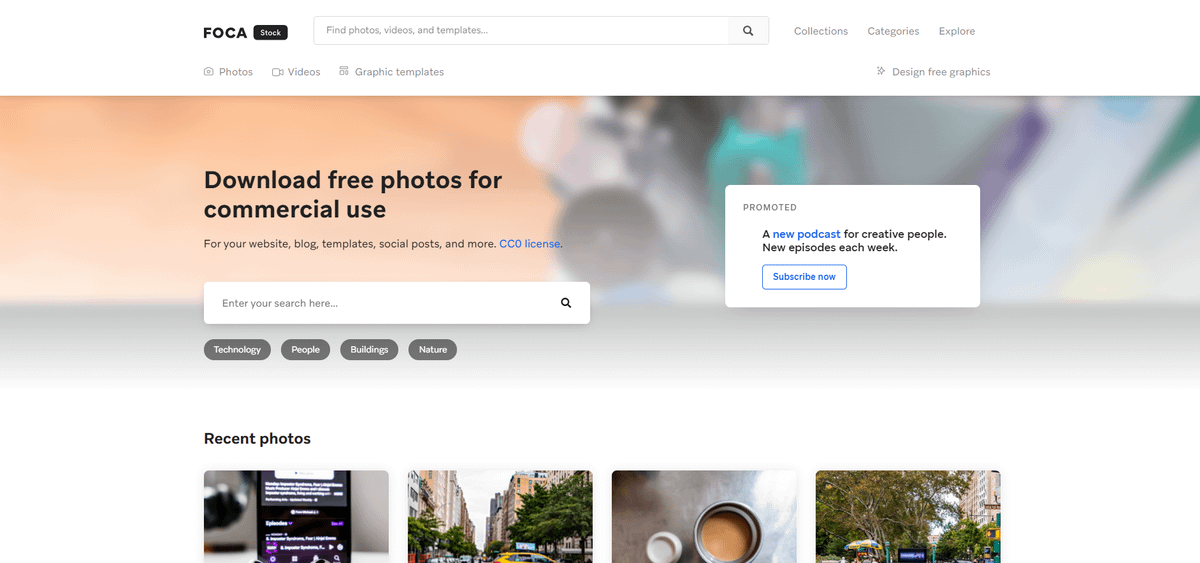
Task: Click the hero search magnifier icon
Action: tap(566, 303)
